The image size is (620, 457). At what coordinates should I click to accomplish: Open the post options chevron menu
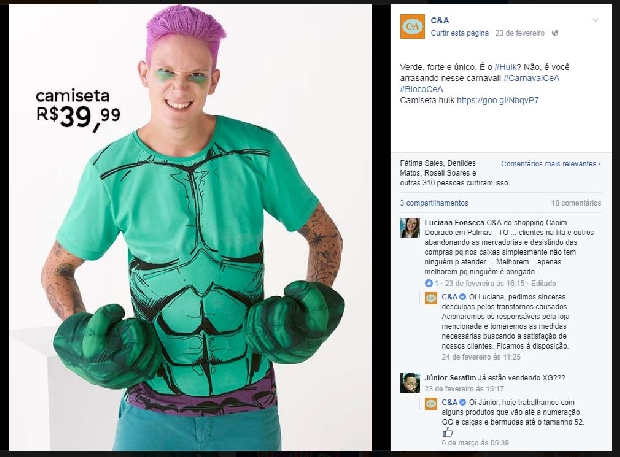(x=595, y=20)
